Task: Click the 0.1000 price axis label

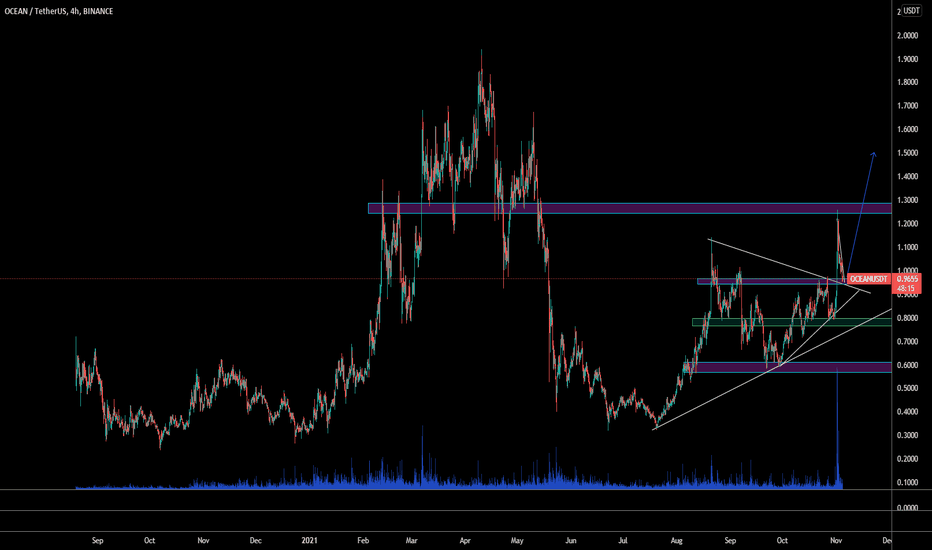Action: [907, 483]
